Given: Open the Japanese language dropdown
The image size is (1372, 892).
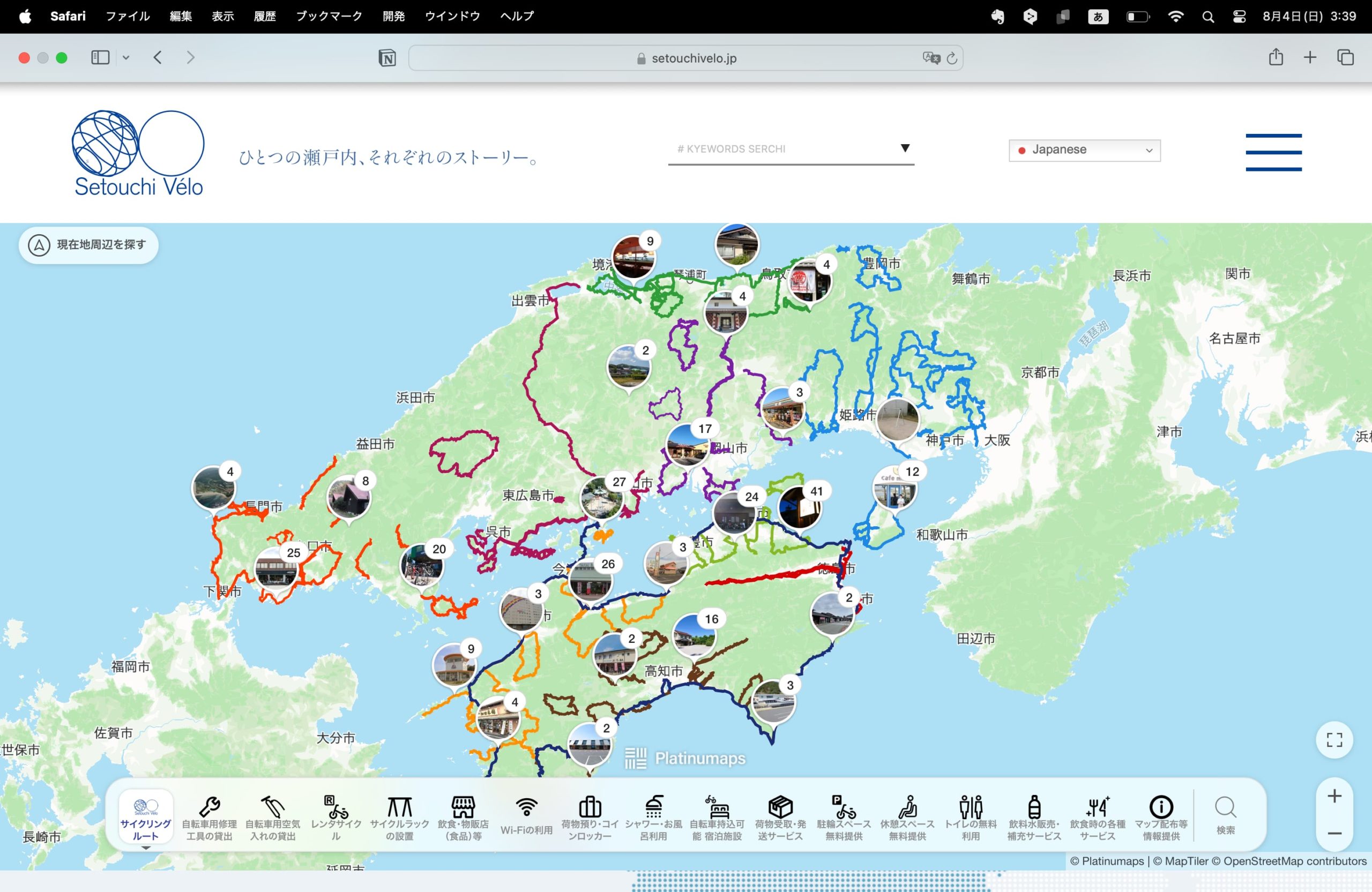Looking at the screenshot, I should click(1084, 150).
